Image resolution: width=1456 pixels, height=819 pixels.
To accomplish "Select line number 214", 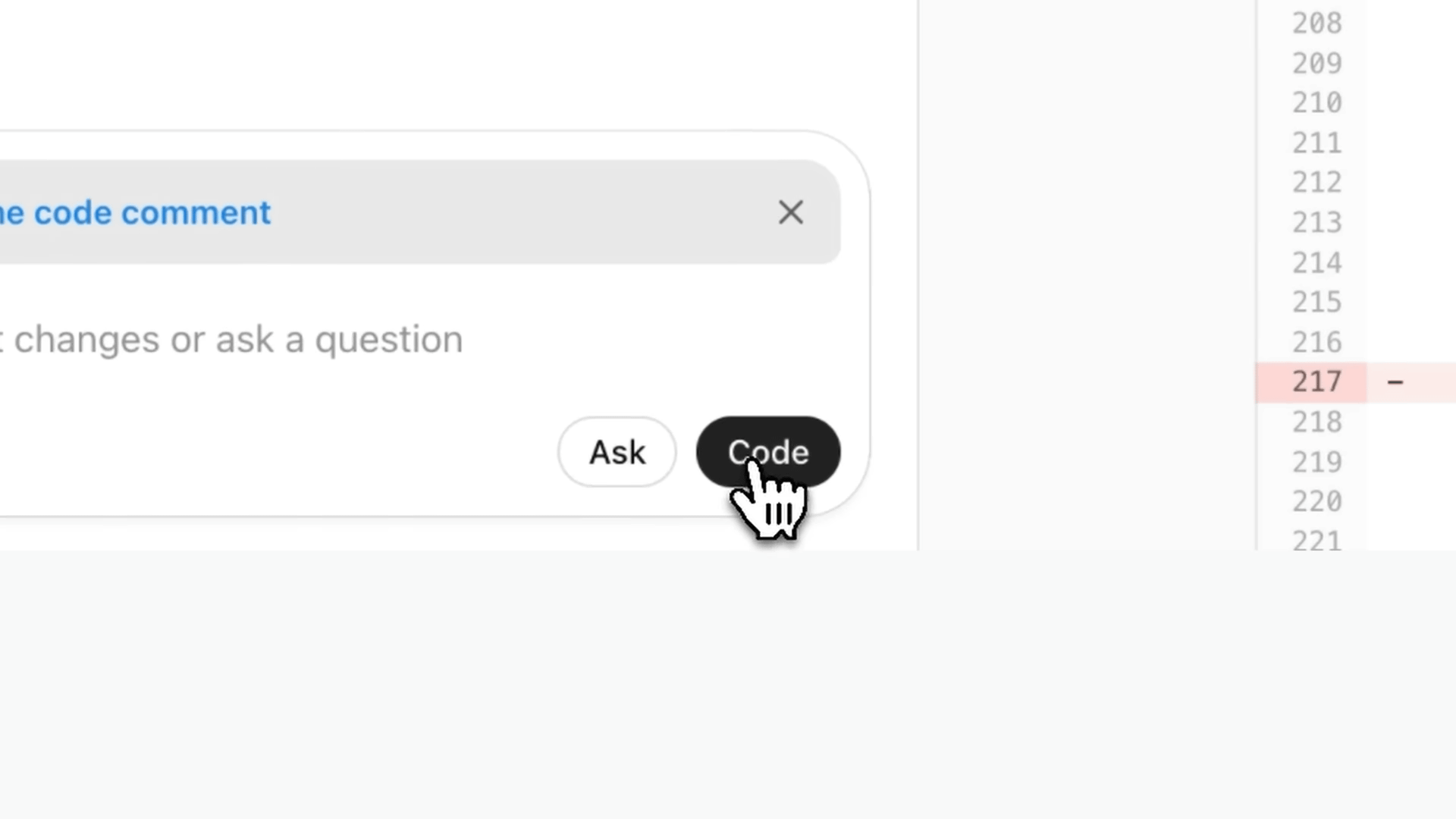I will 1317,262.
